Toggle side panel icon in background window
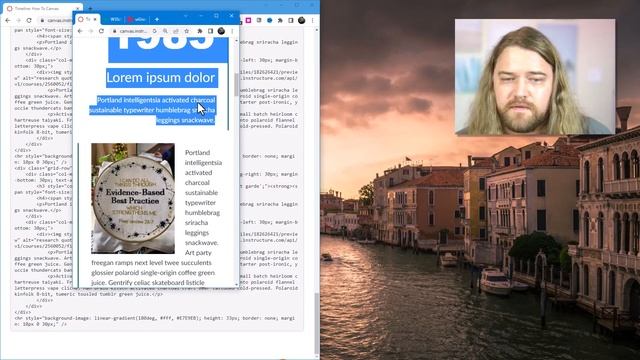640x360 pixels. (291, 20)
